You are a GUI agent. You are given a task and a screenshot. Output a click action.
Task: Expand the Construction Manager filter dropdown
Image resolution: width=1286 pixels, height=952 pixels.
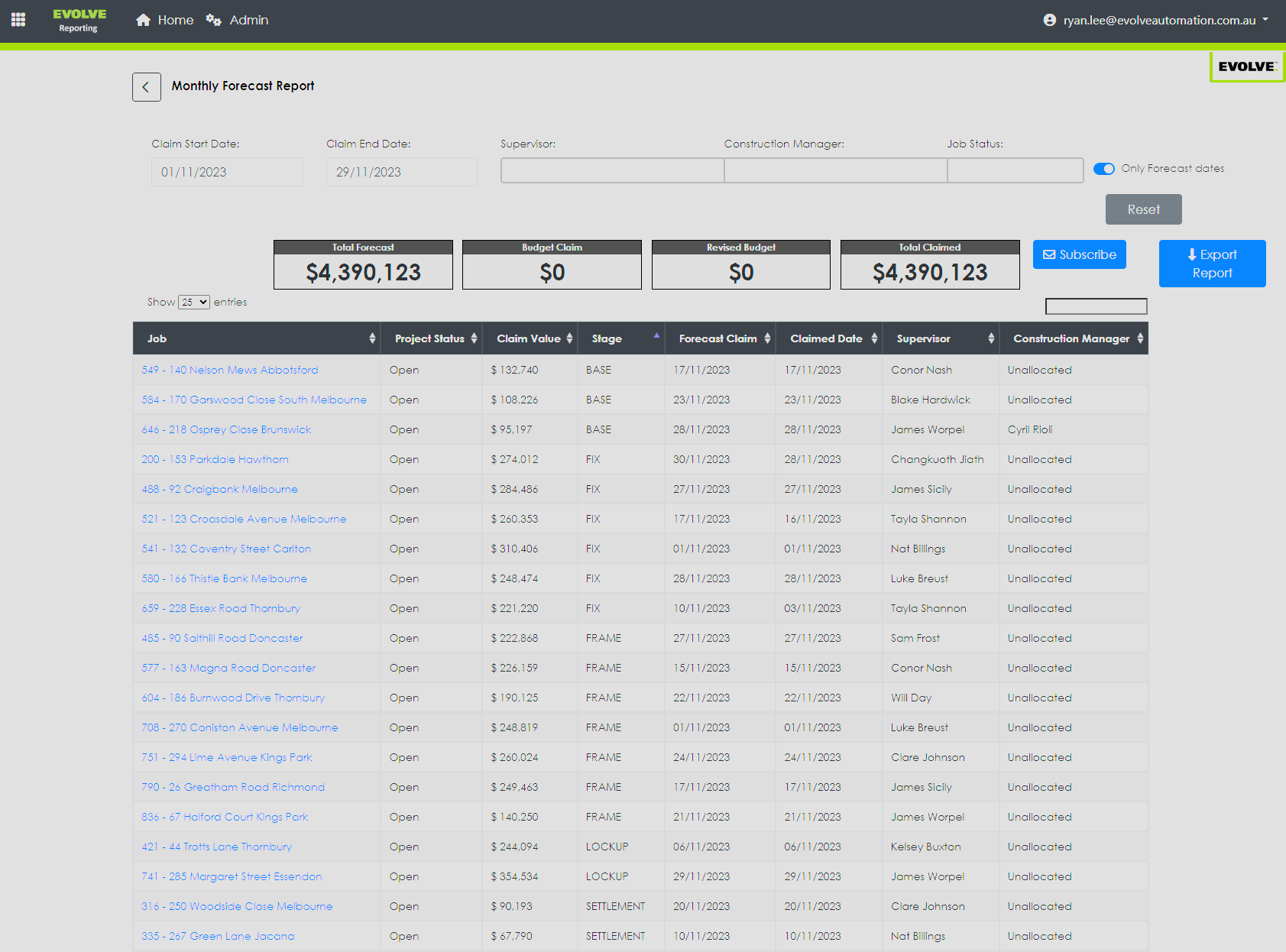click(835, 170)
